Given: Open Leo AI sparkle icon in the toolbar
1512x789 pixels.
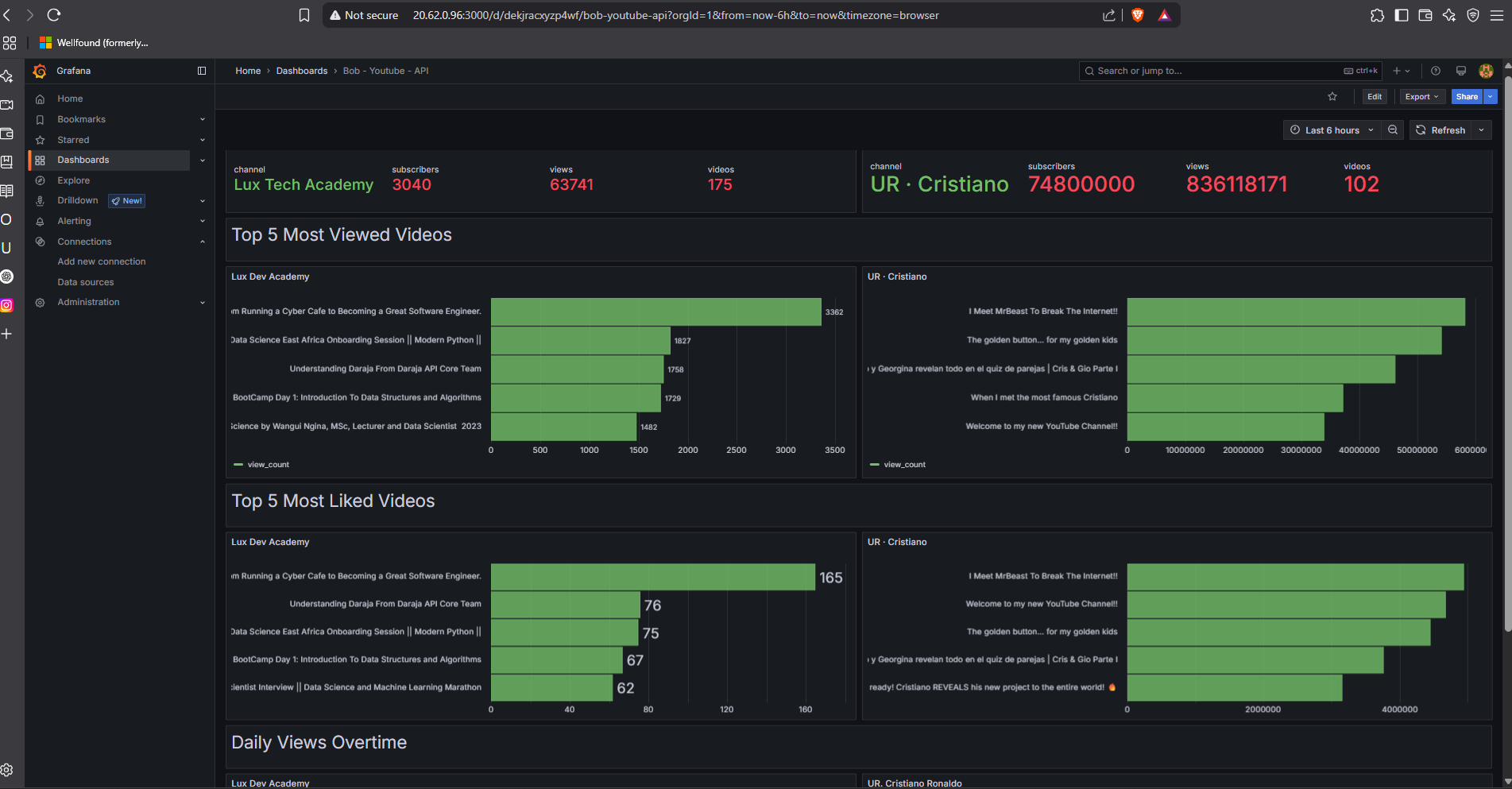Looking at the screenshot, I should (1449, 15).
